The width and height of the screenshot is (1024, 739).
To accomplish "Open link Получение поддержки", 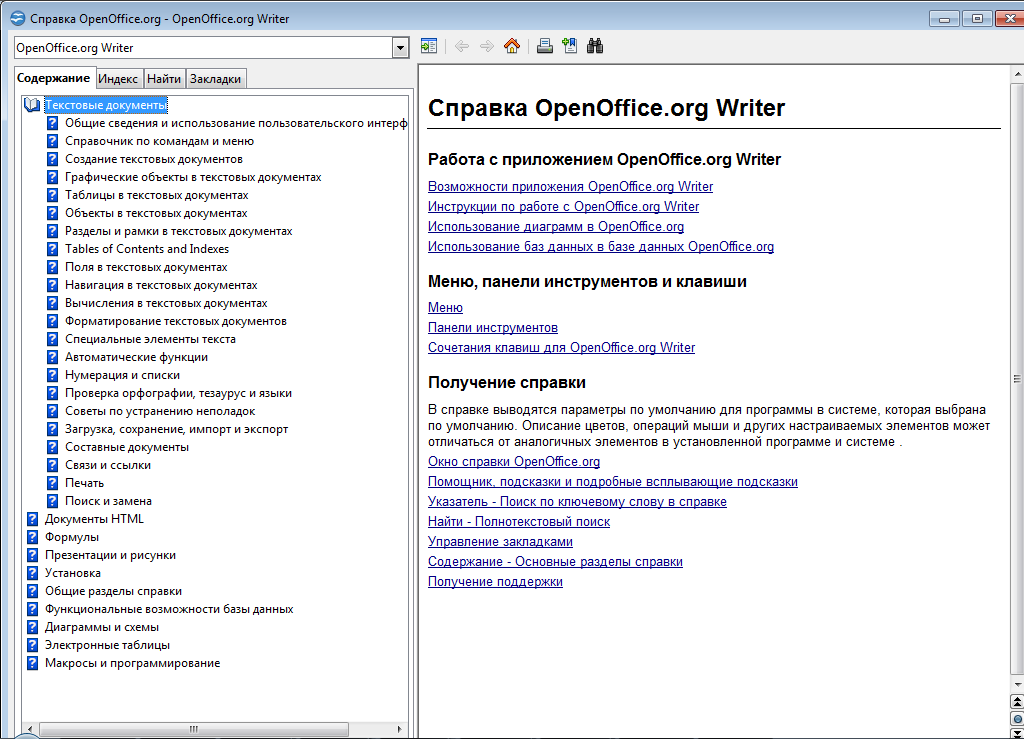I will (495, 582).
